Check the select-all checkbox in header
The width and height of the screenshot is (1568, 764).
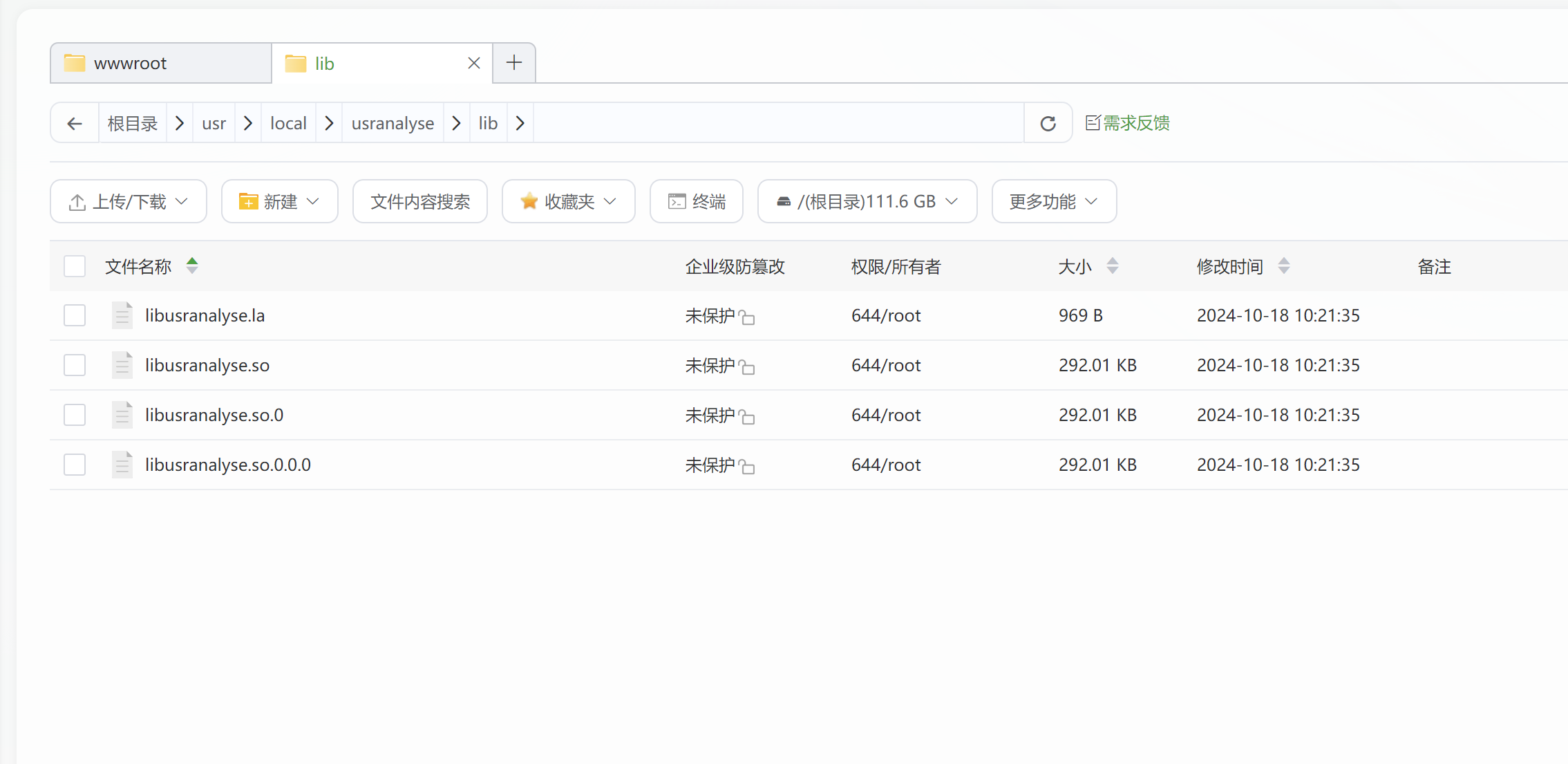(74, 265)
